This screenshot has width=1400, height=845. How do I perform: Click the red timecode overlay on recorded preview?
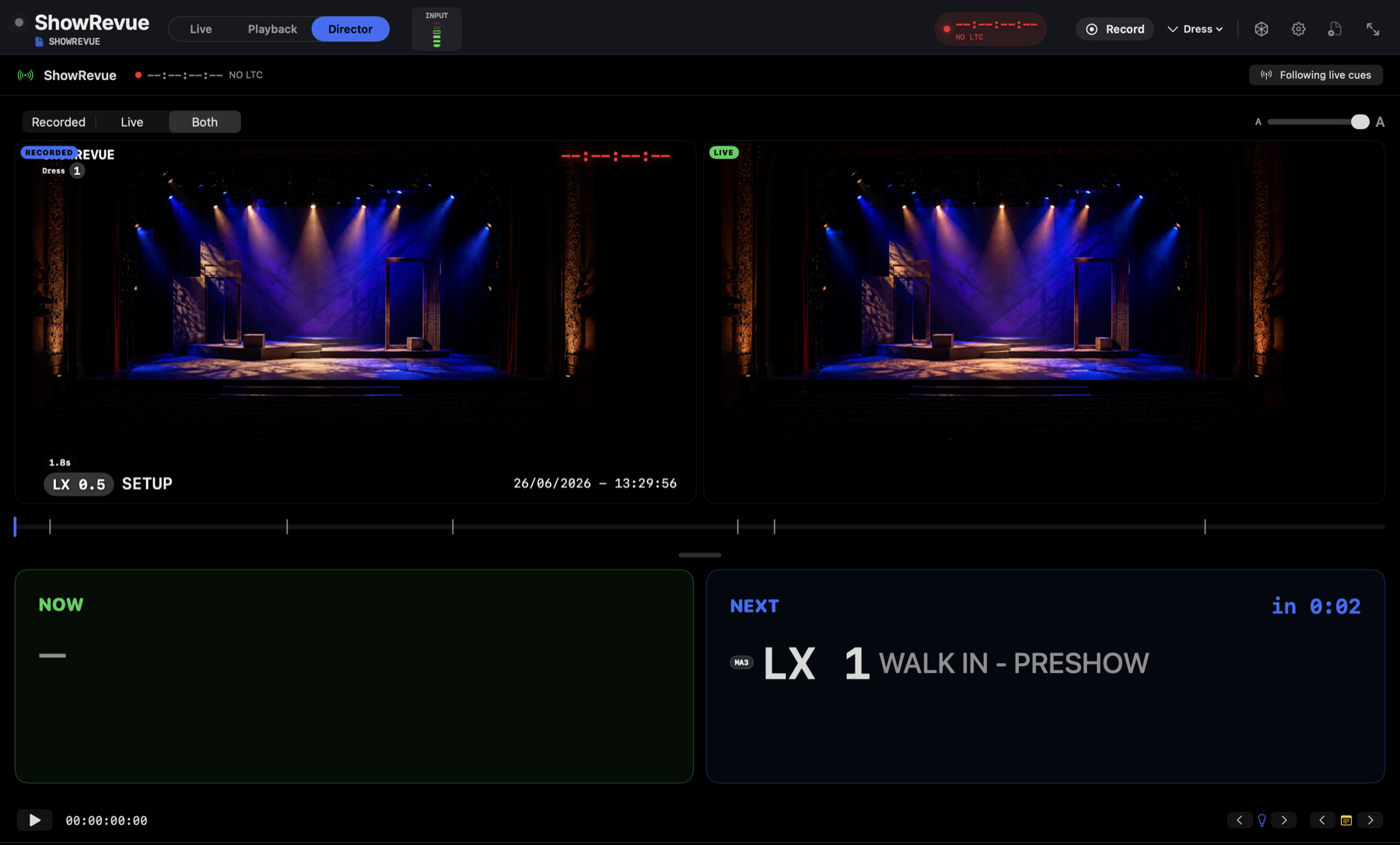coord(615,156)
